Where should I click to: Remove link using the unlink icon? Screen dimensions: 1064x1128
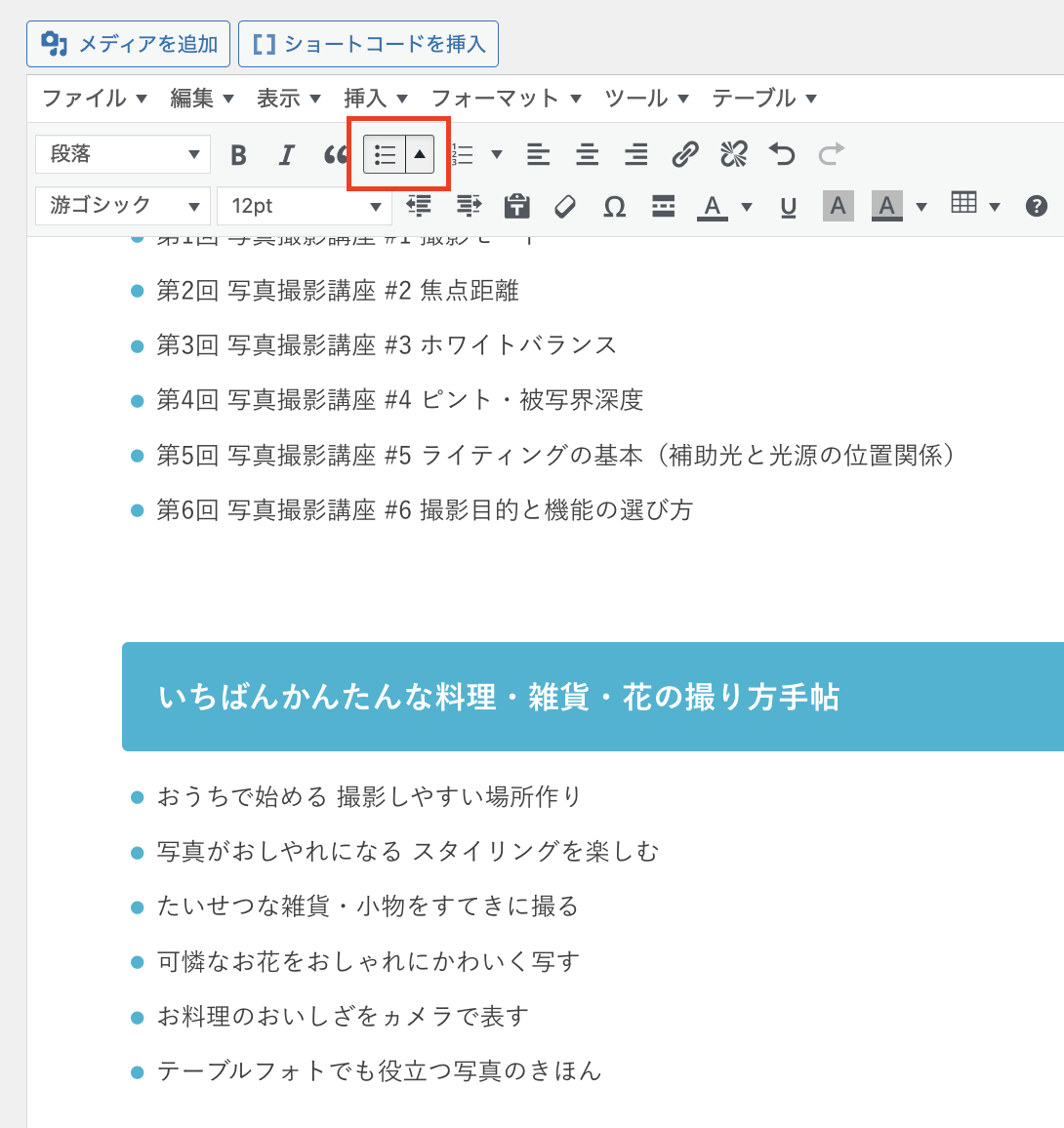[x=733, y=154]
